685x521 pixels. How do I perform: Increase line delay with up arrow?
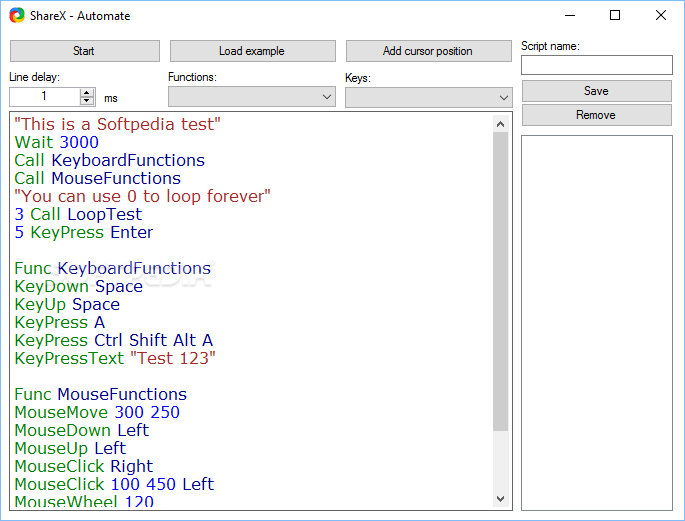(87, 93)
